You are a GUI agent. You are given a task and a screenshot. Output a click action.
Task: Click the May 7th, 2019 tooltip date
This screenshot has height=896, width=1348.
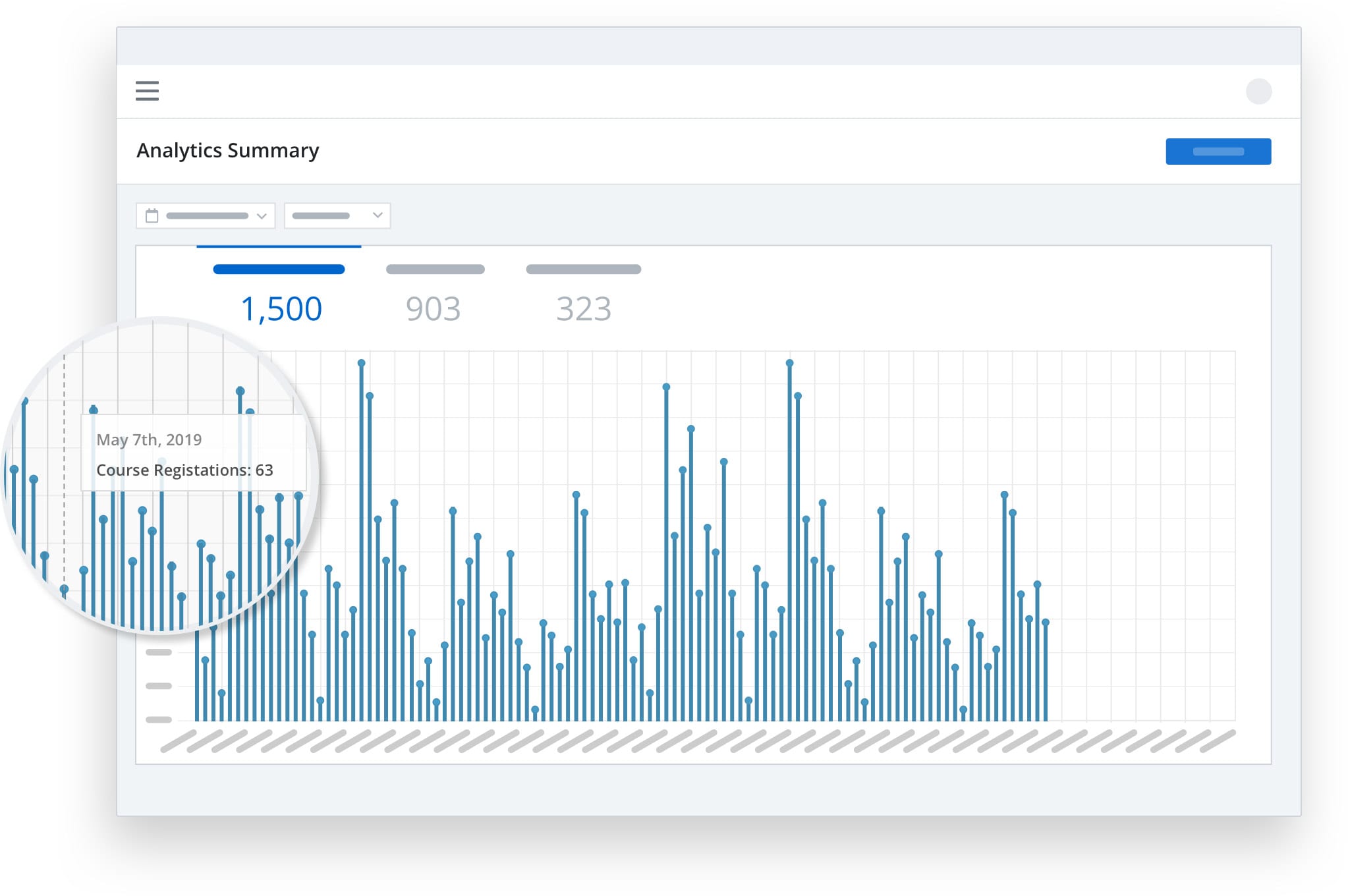149,439
